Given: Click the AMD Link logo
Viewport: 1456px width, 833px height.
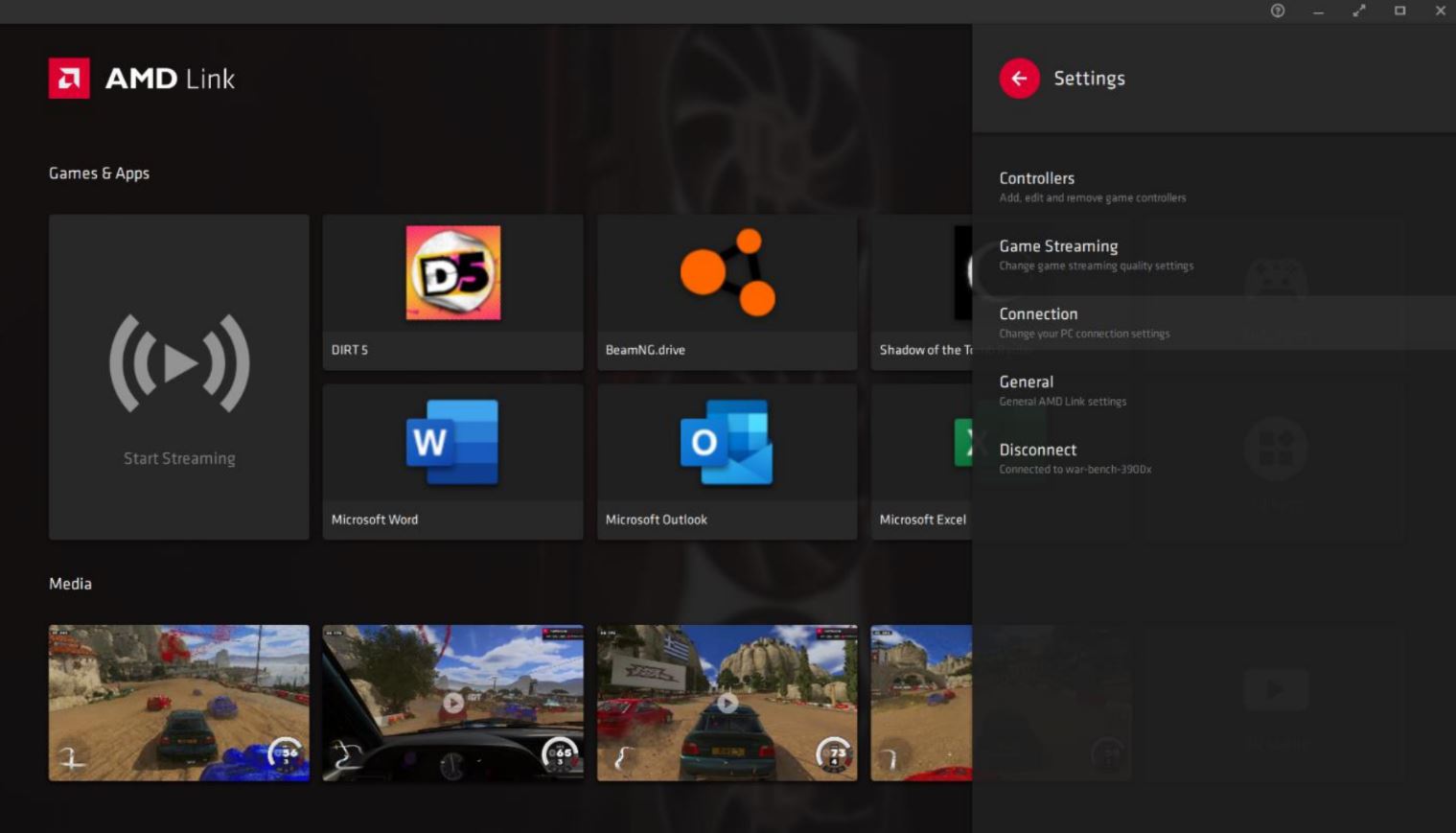Looking at the screenshot, I should [142, 79].
